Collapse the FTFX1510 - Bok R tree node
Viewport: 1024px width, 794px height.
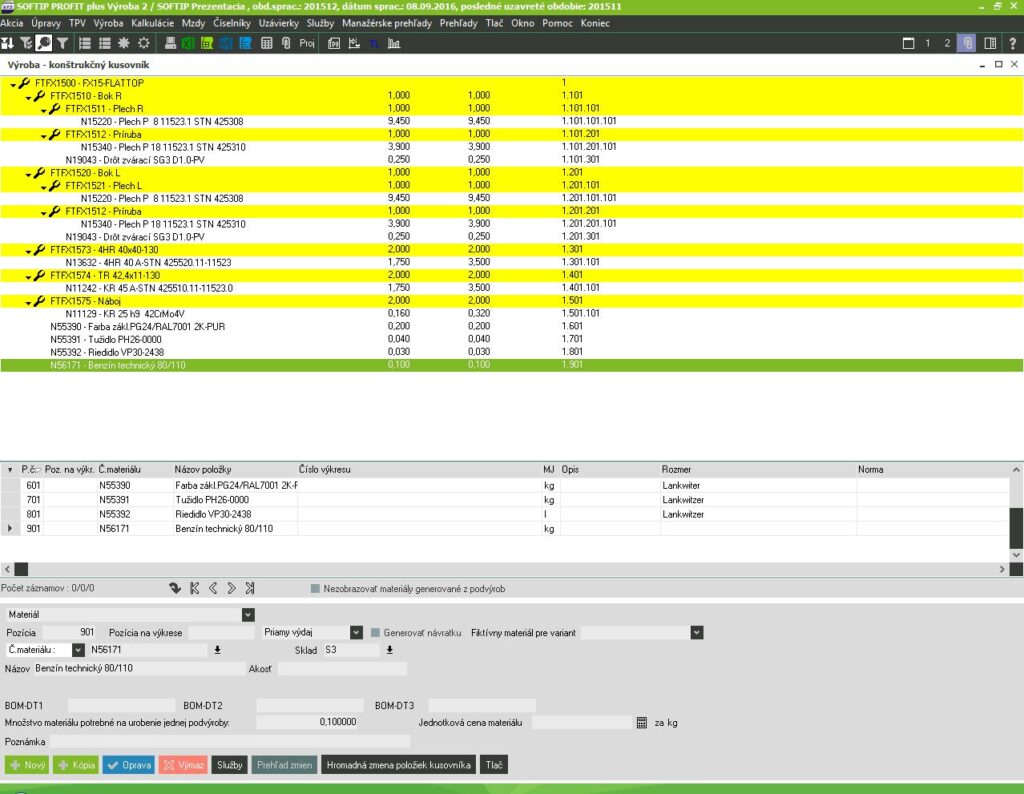point(27,96)
